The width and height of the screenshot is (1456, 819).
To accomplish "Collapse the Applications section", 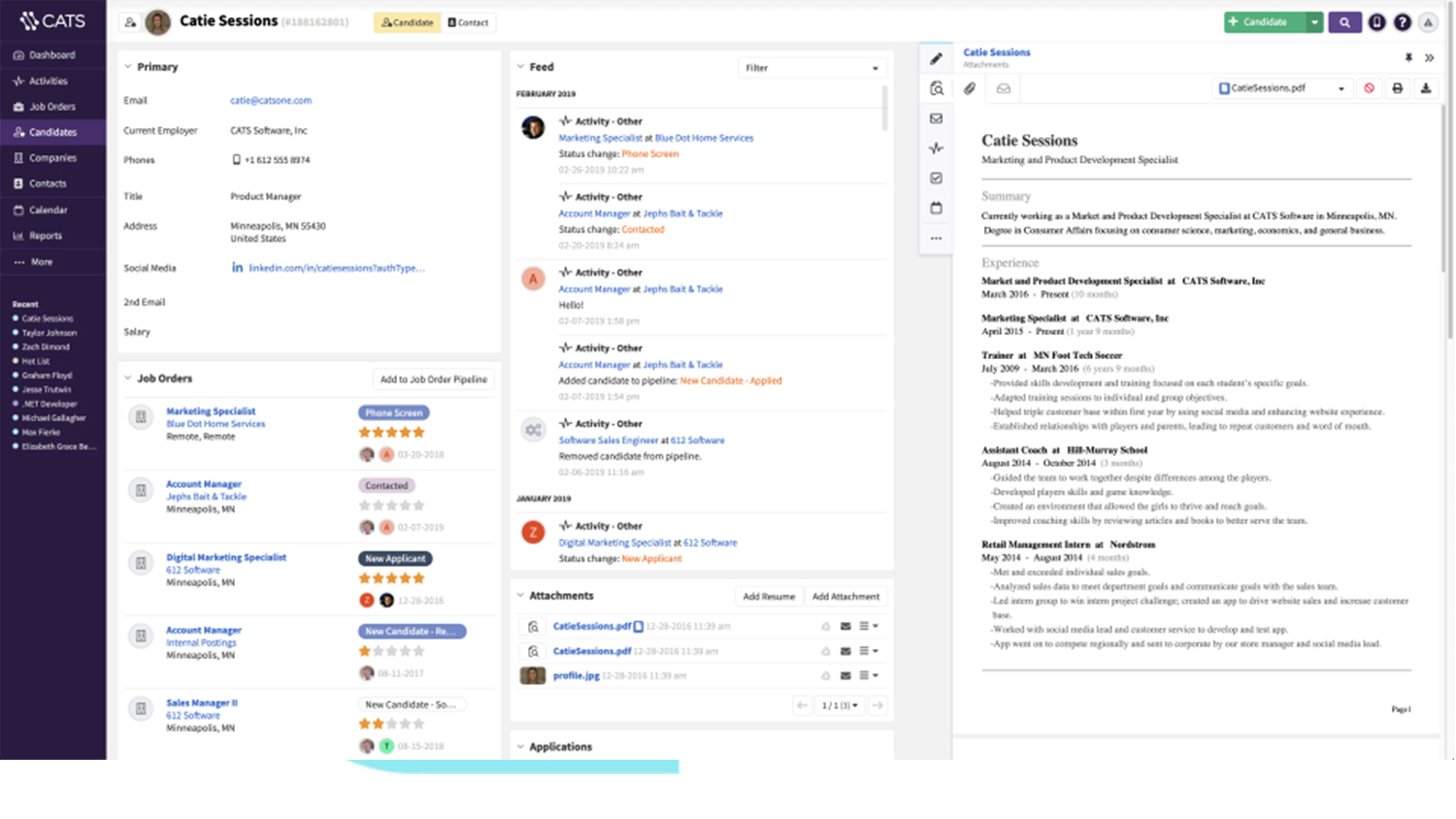I will pos(520,747).
